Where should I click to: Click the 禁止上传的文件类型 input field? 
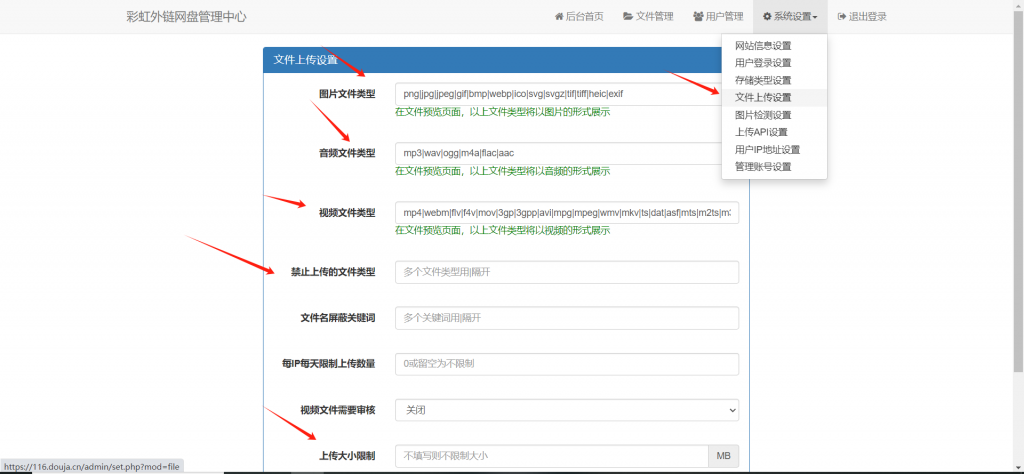tap(567, 272)
